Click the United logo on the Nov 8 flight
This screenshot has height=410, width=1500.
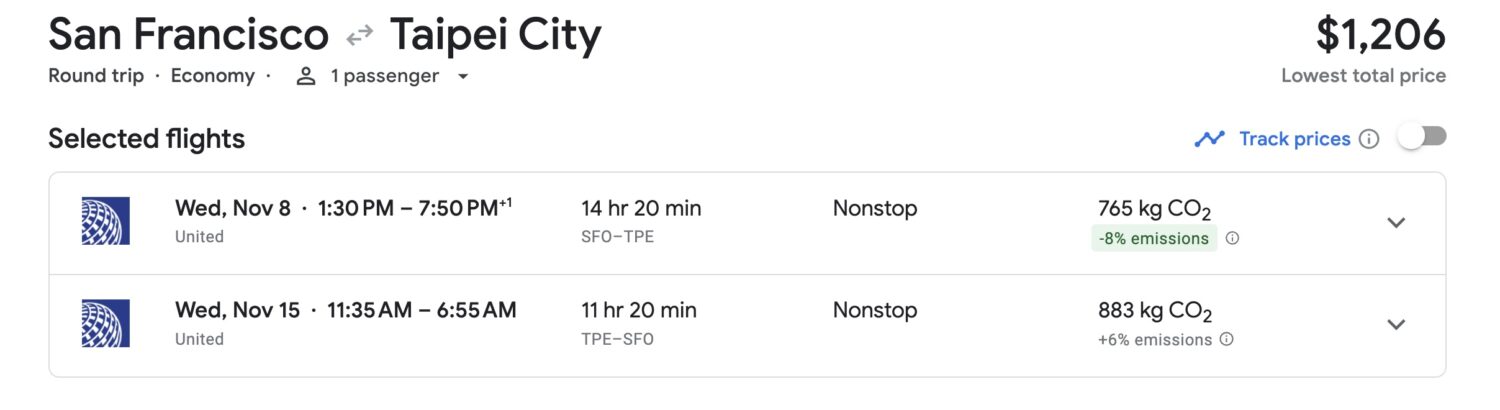pos(105,222)
